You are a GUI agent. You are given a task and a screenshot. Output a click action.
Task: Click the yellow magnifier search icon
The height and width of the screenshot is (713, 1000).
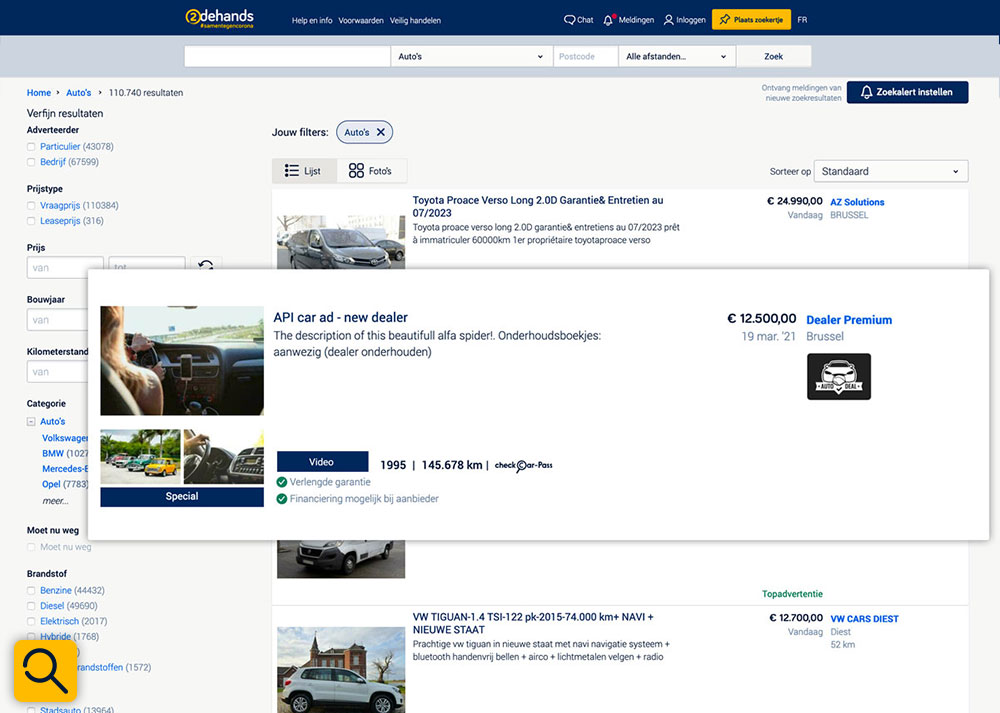45,671
